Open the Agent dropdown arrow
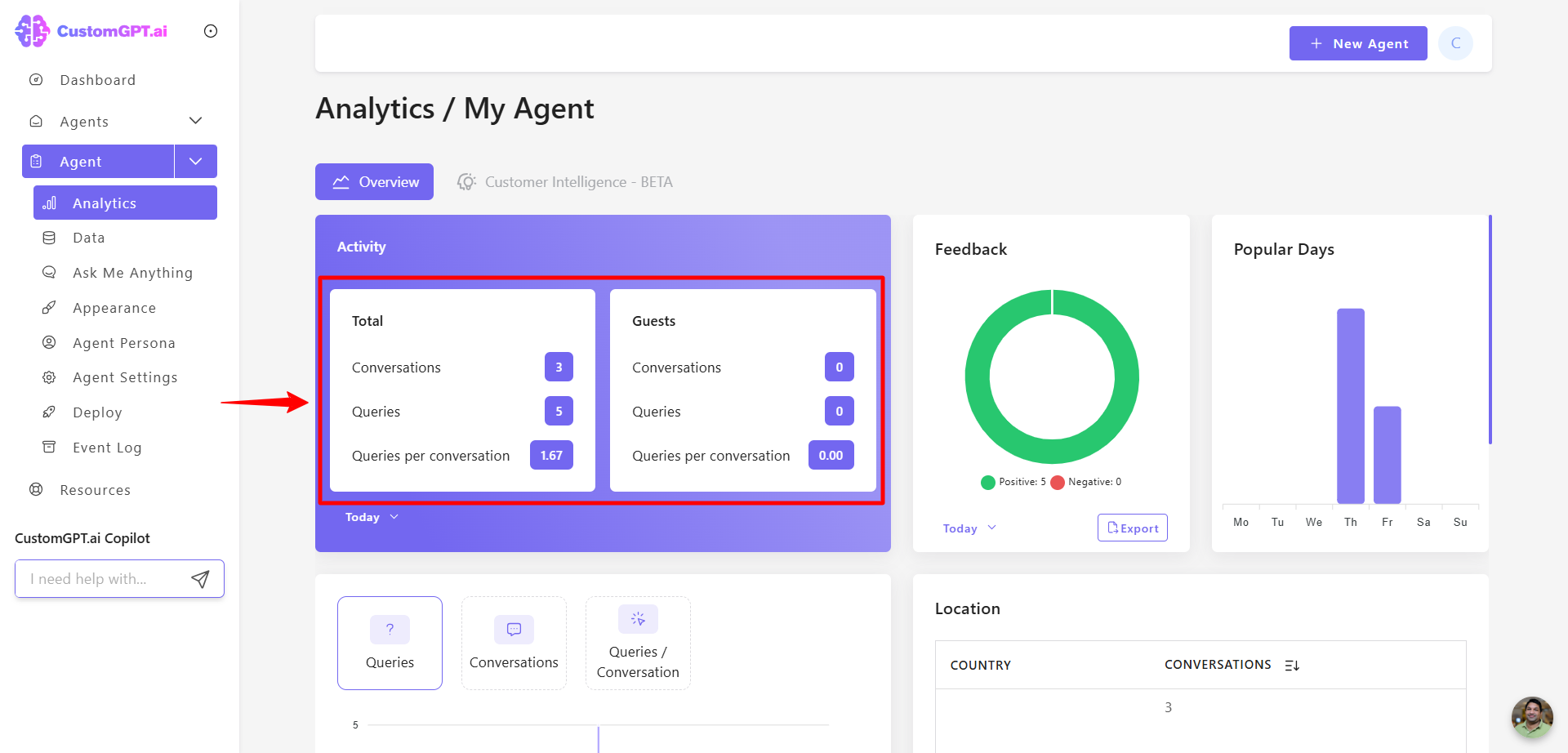The width and height of the screenshot is (1568, 753). [x=196, y=162]
